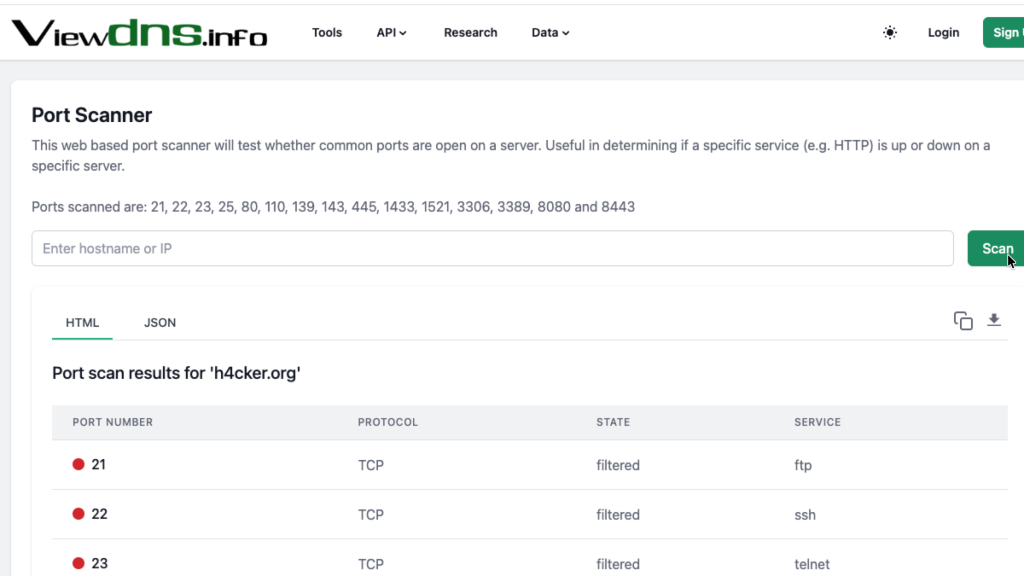Screen dimensions: 1024x576
Task: Focus the Enter hostname or IP field
Action: tap(492, 248)
